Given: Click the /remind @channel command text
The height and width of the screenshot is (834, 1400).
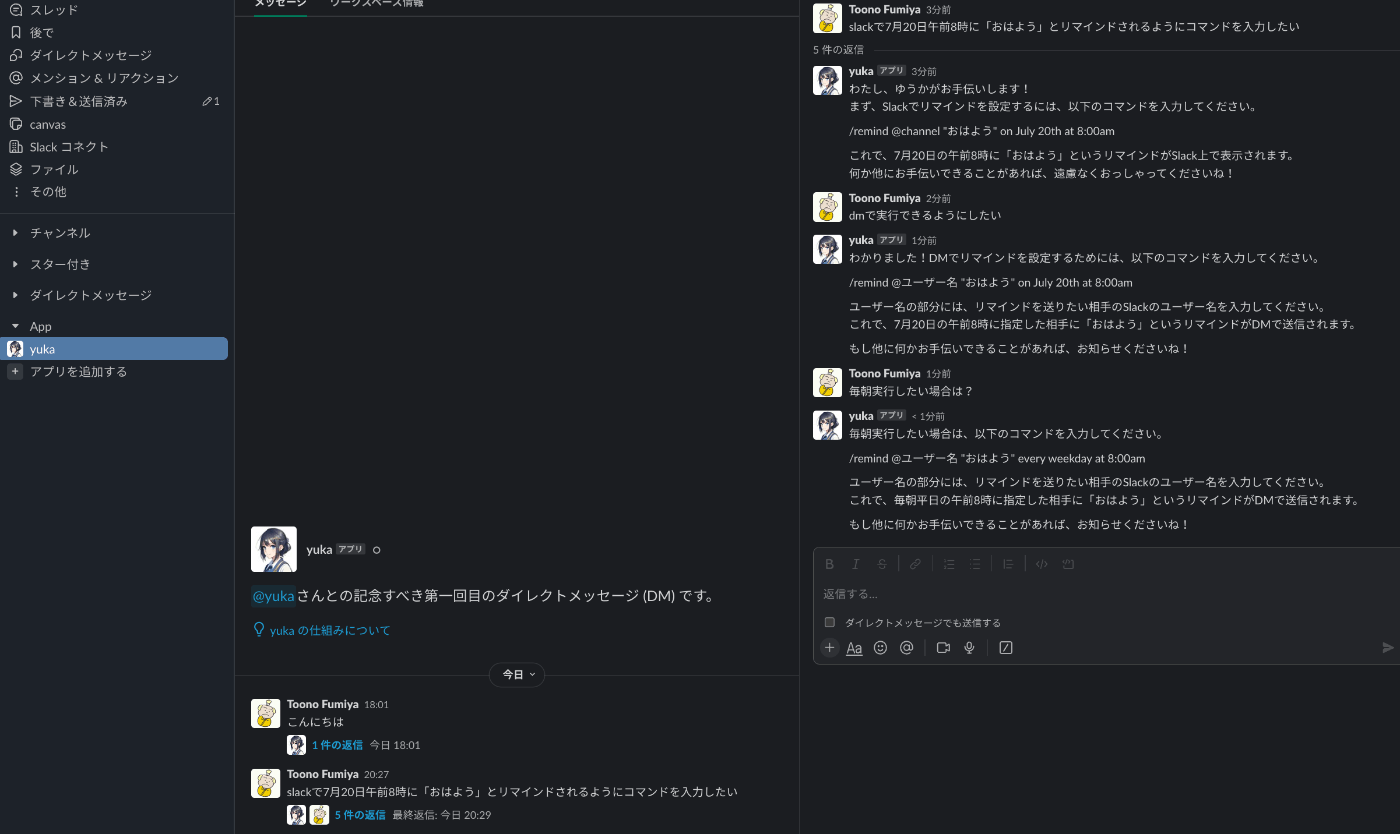Looking at the screenshot, I should [x=982, y=131].
